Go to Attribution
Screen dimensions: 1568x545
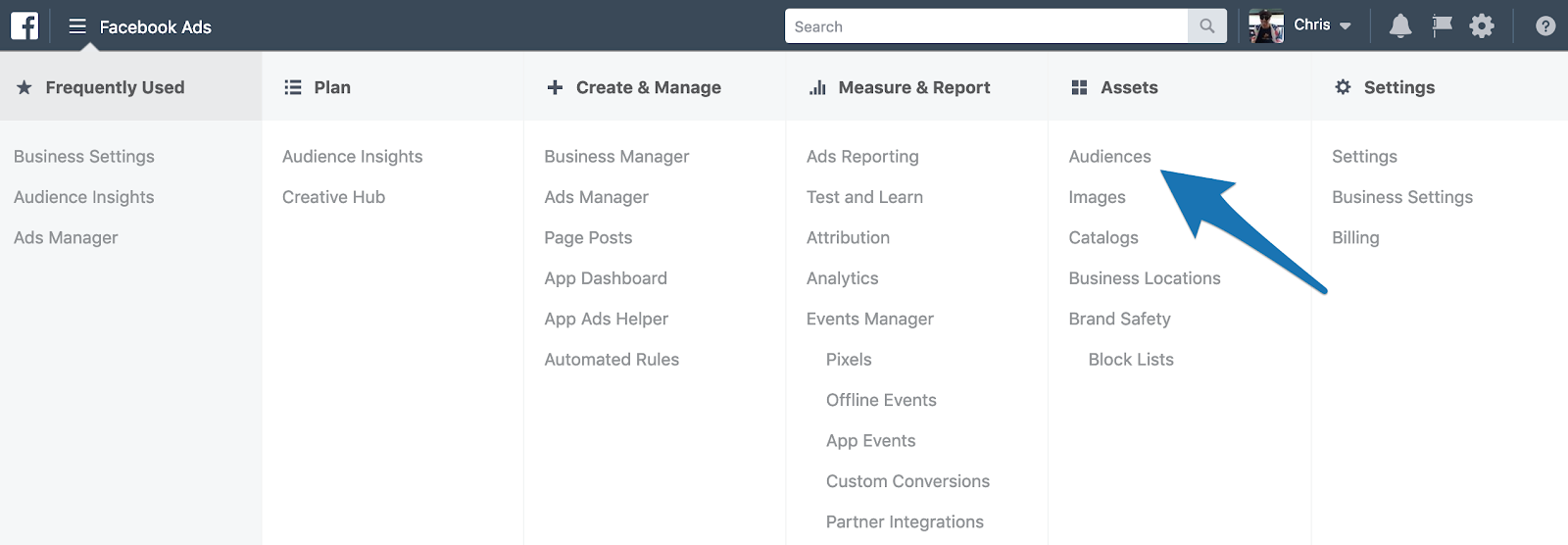(x=848, y=238)
